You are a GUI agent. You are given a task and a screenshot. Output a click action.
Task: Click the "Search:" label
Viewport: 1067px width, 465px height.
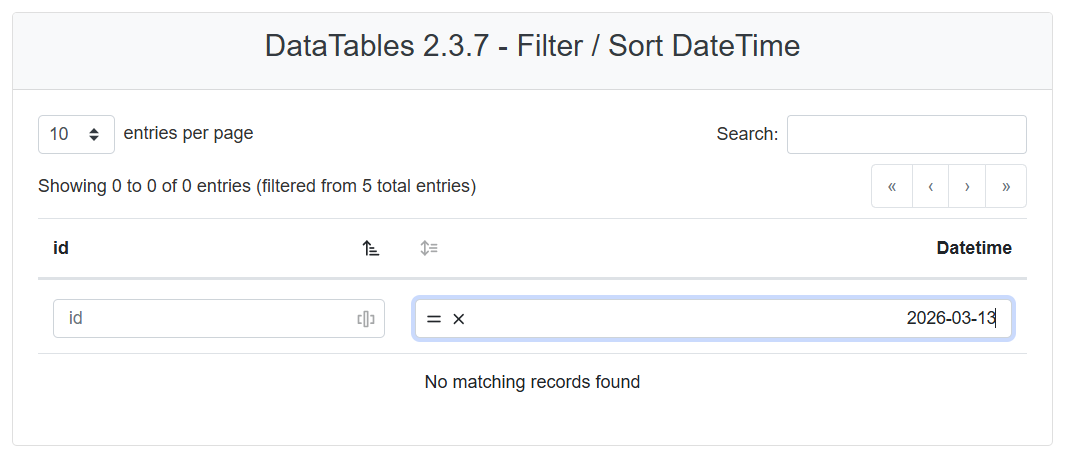point(747,134)
